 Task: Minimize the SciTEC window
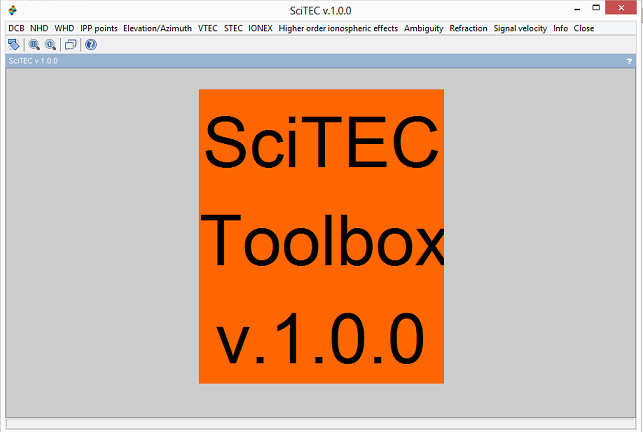(577, 8)
